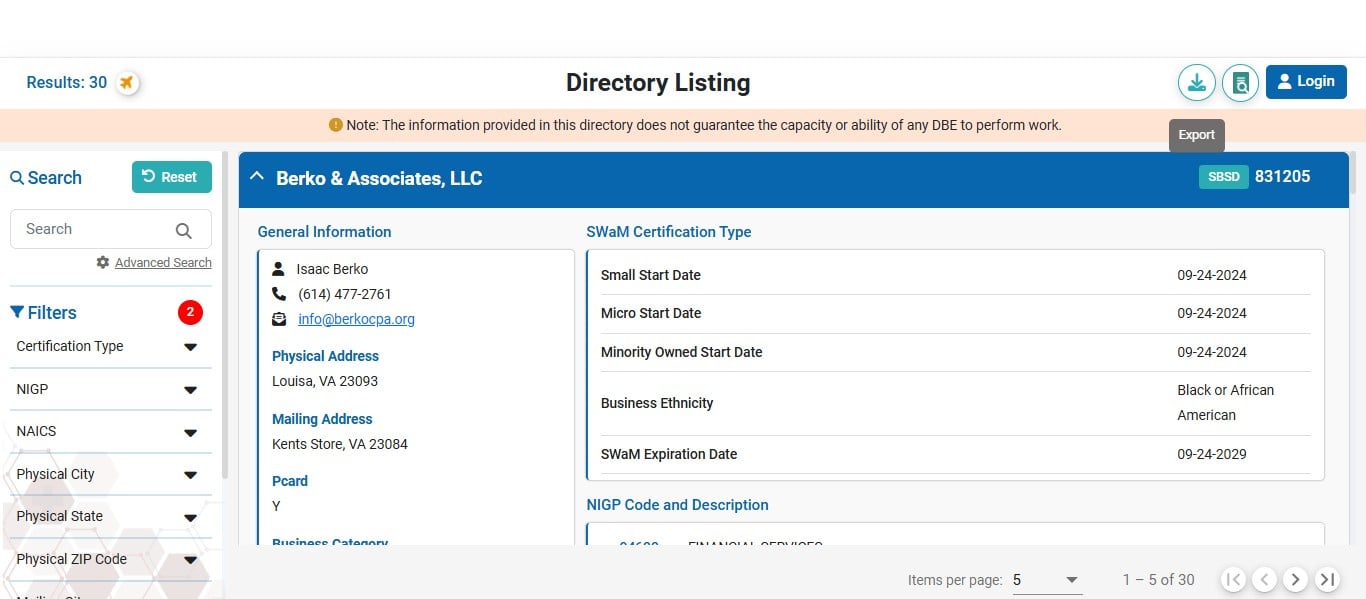The height and width of the screenshot is (599, 1366).
Task: Click the warning icon in the note banner
Action: click(336, 125)
